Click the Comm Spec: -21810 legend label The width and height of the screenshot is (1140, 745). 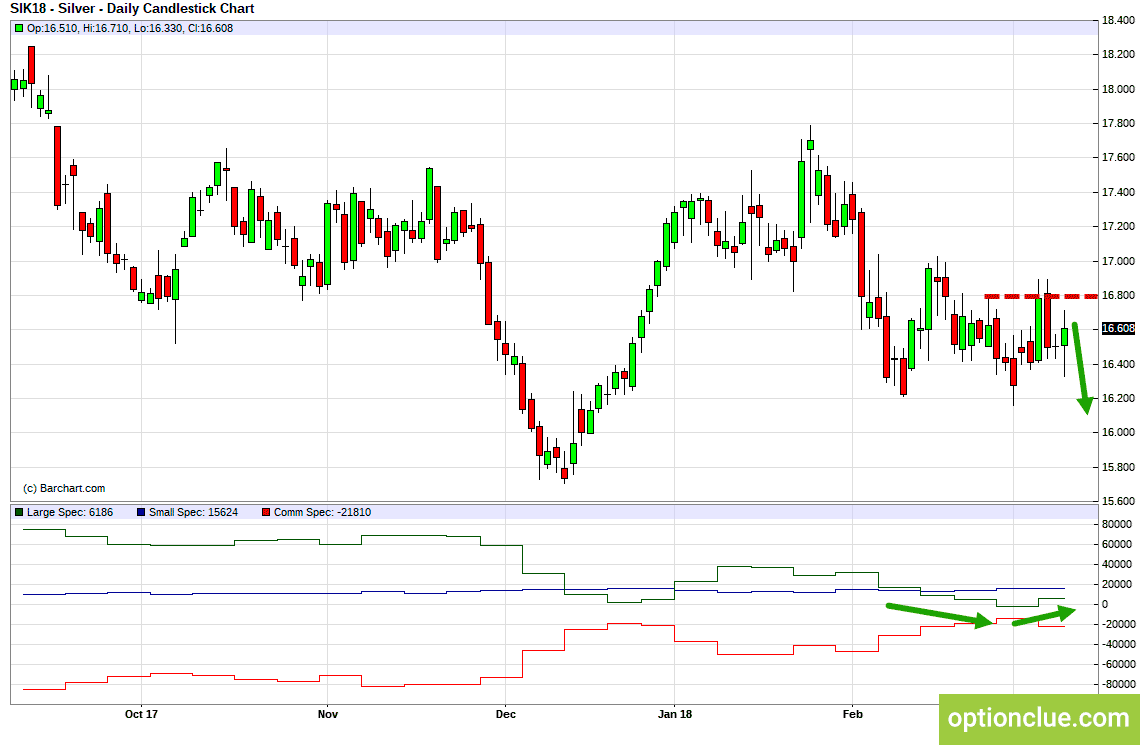pyautogui.click(x=322, y=512)
